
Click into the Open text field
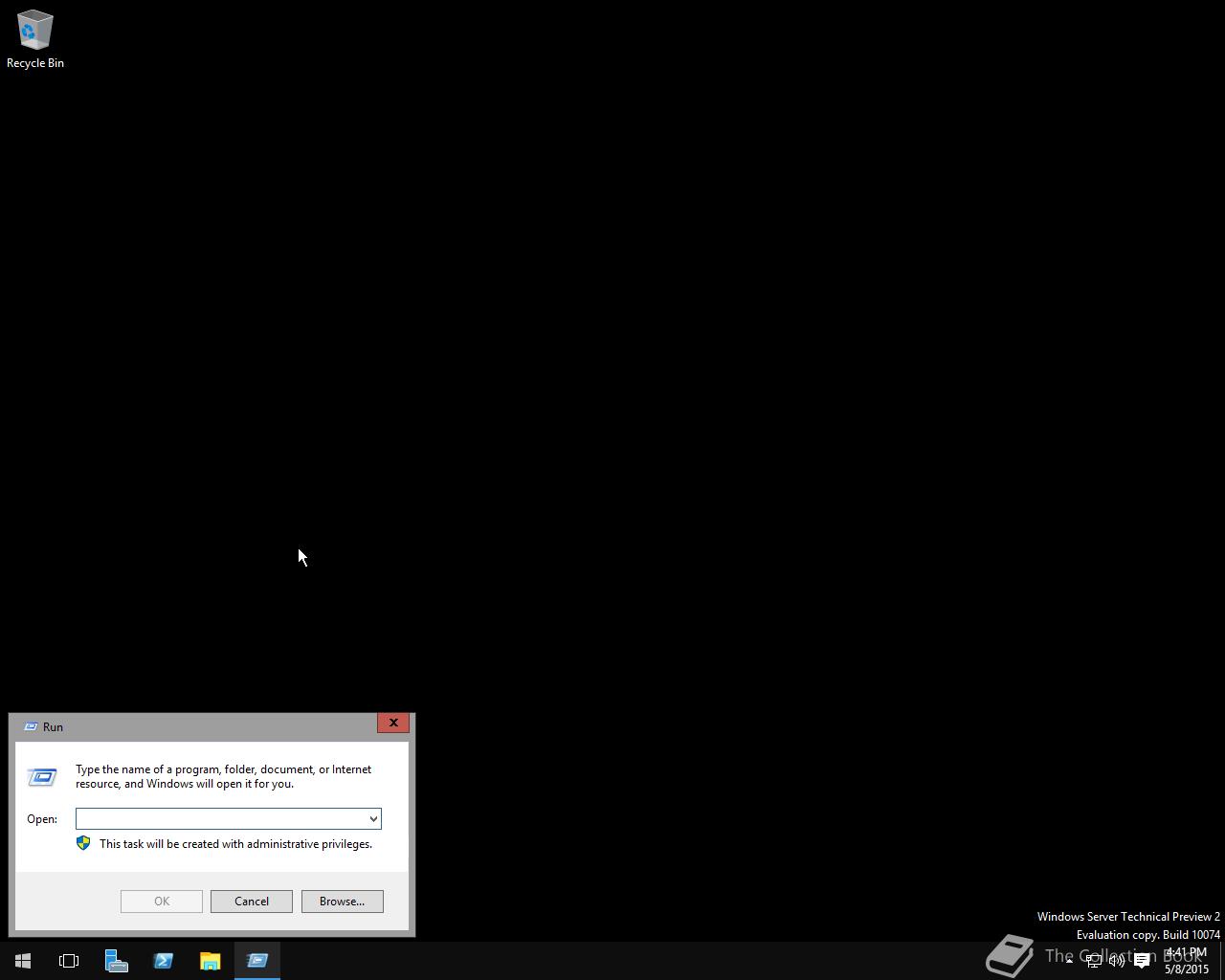click(221, 819)
